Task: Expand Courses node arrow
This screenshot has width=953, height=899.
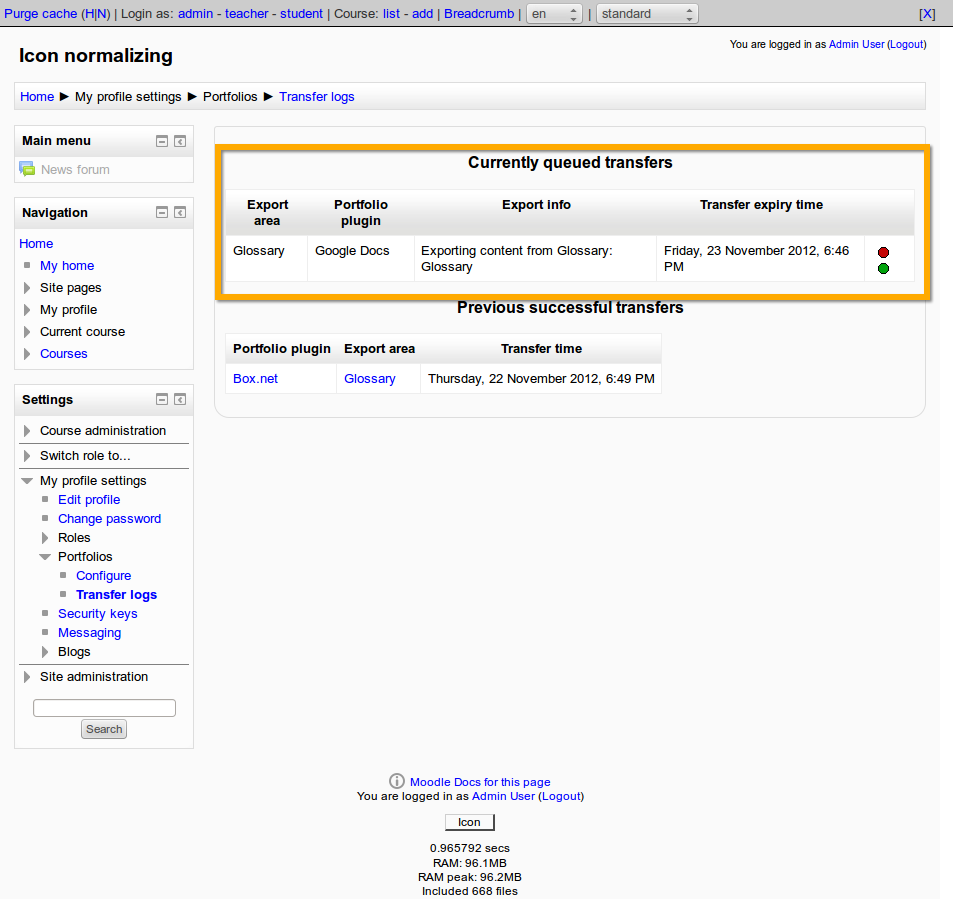Action: (27, 354)
